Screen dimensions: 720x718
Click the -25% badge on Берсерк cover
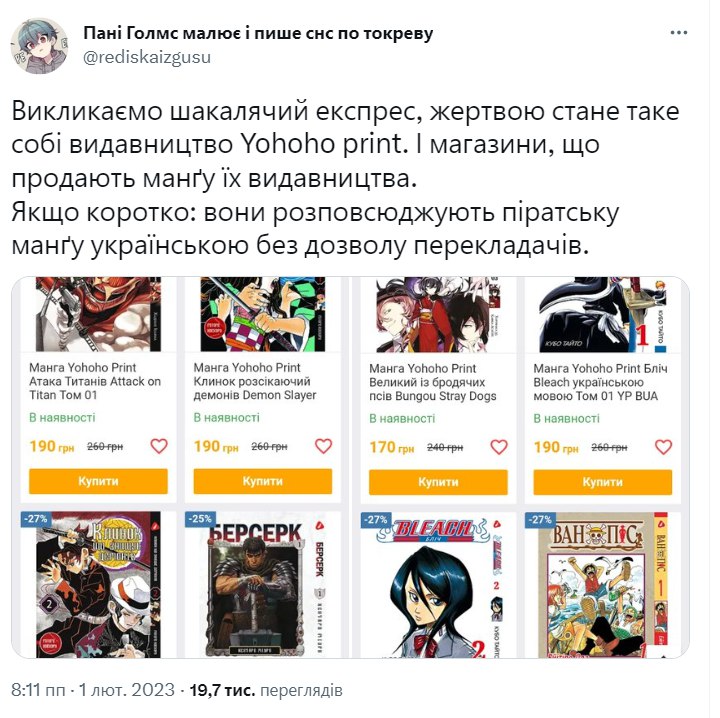pyautogui.click(x=200, y=519)
